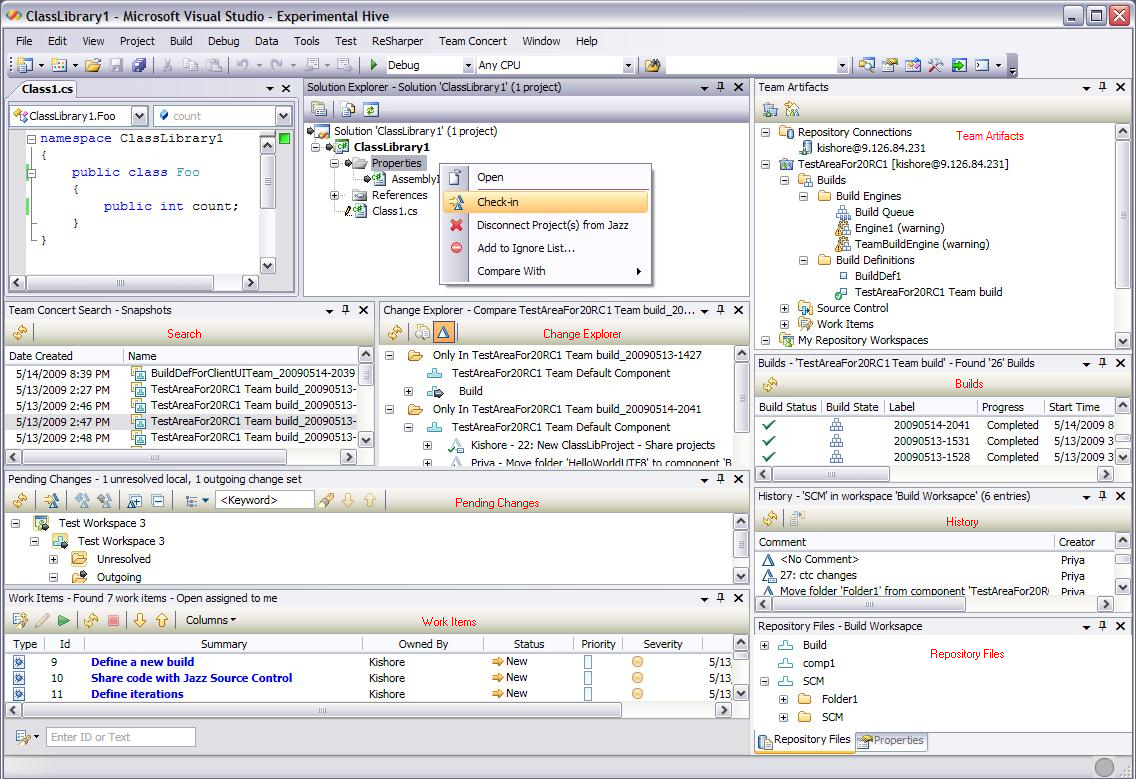Open the 'Define a new build' work item link
The image size is (1136, 779).
tap(143, 662)
